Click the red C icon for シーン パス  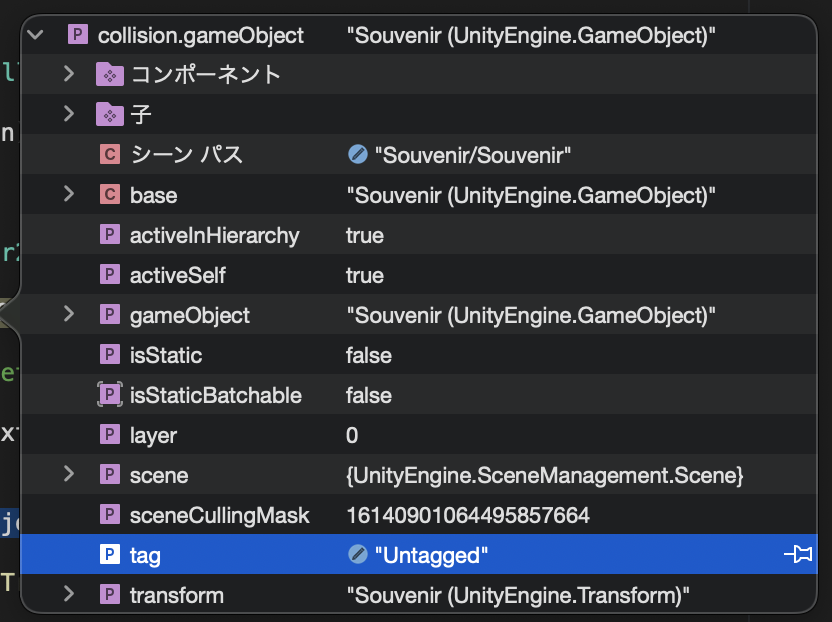pyautogui.click(x=110, y=154)
